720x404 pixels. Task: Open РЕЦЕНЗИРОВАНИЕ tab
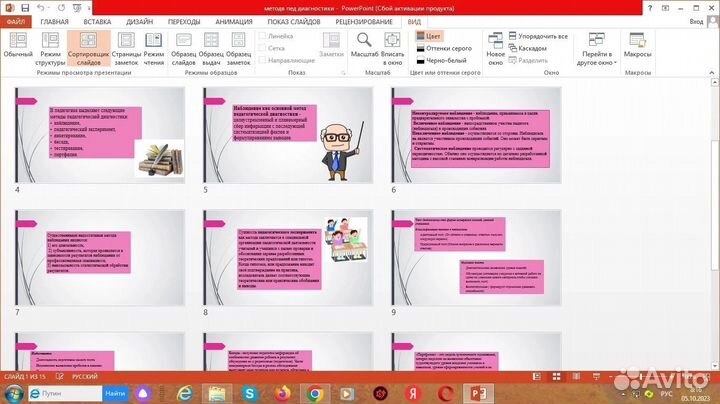[x=364, y=22]
